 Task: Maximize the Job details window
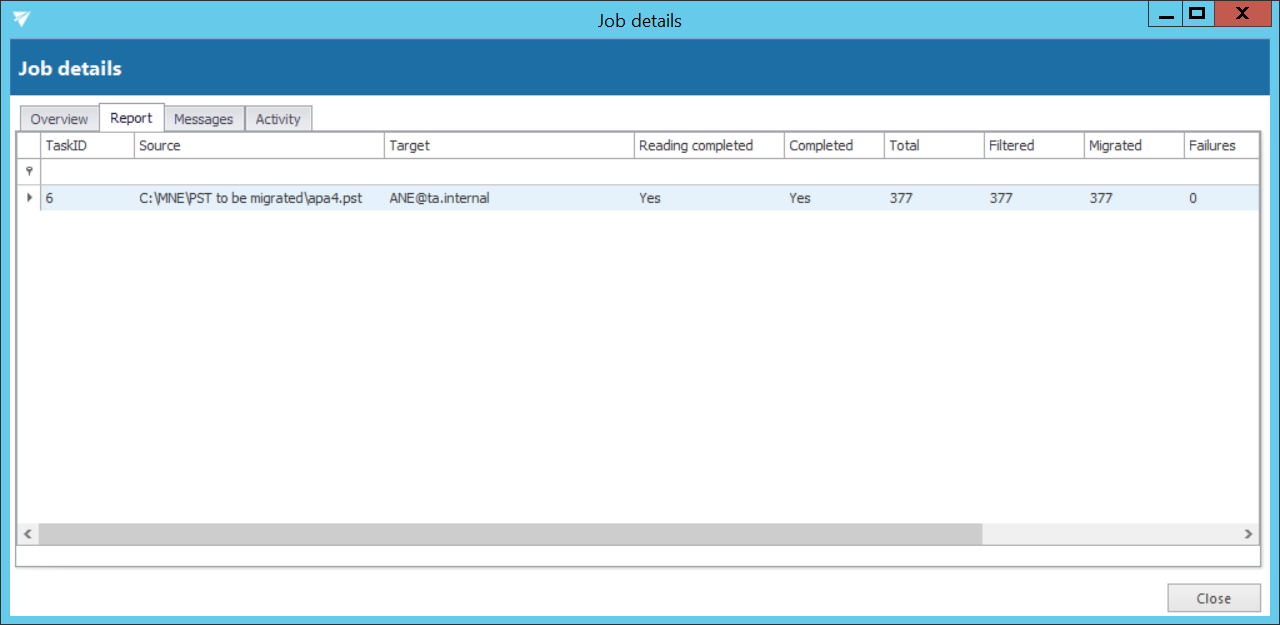(x=1196, y=15)
